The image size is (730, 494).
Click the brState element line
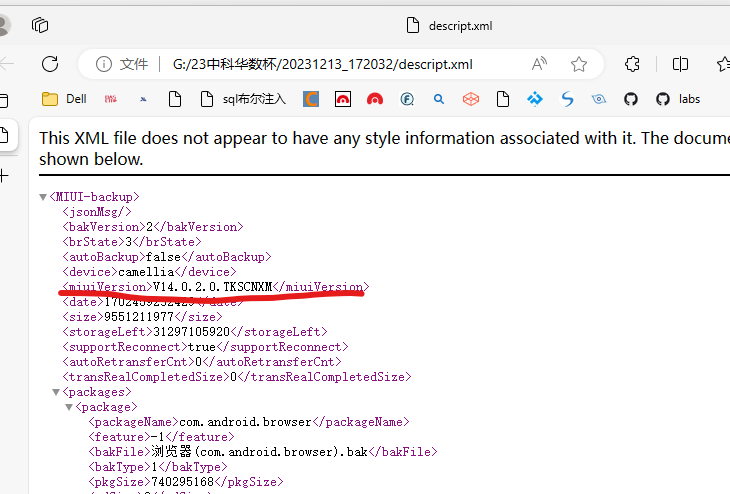click(x=132, y=242)
